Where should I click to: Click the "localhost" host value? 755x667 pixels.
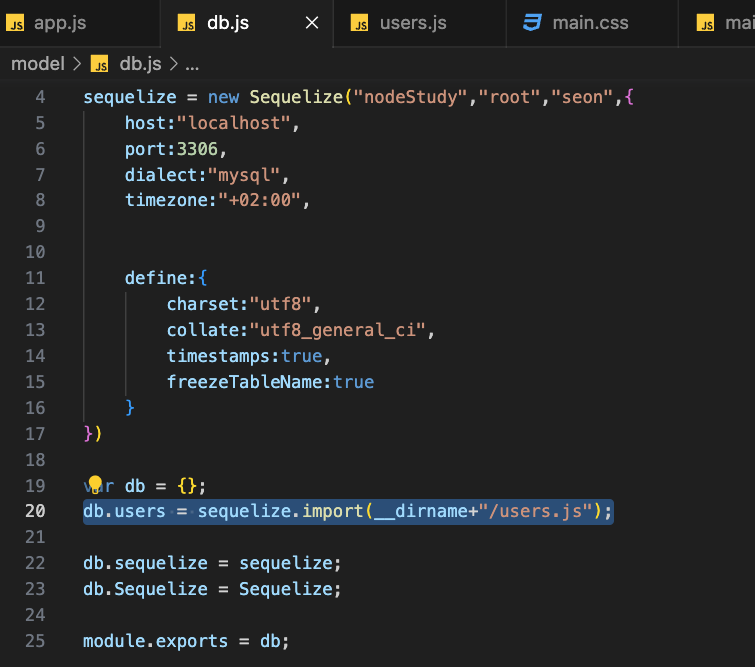pos(234,123)
